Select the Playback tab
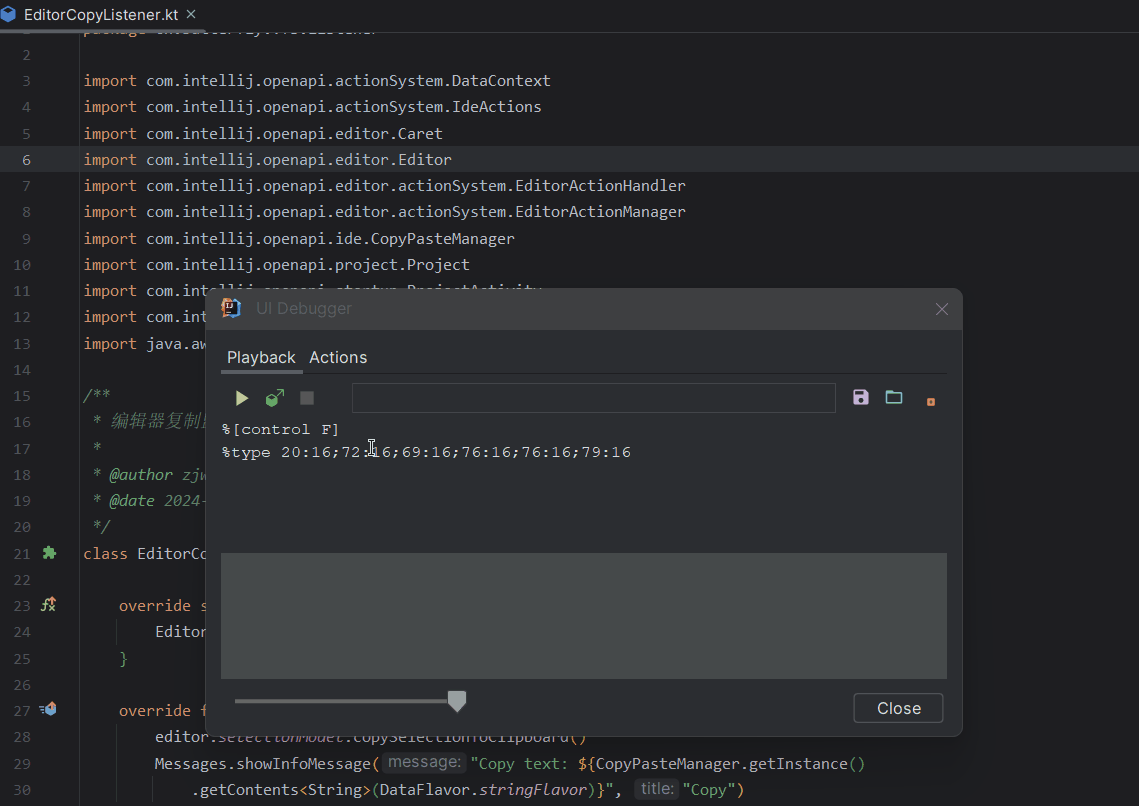 click(261, 357)
